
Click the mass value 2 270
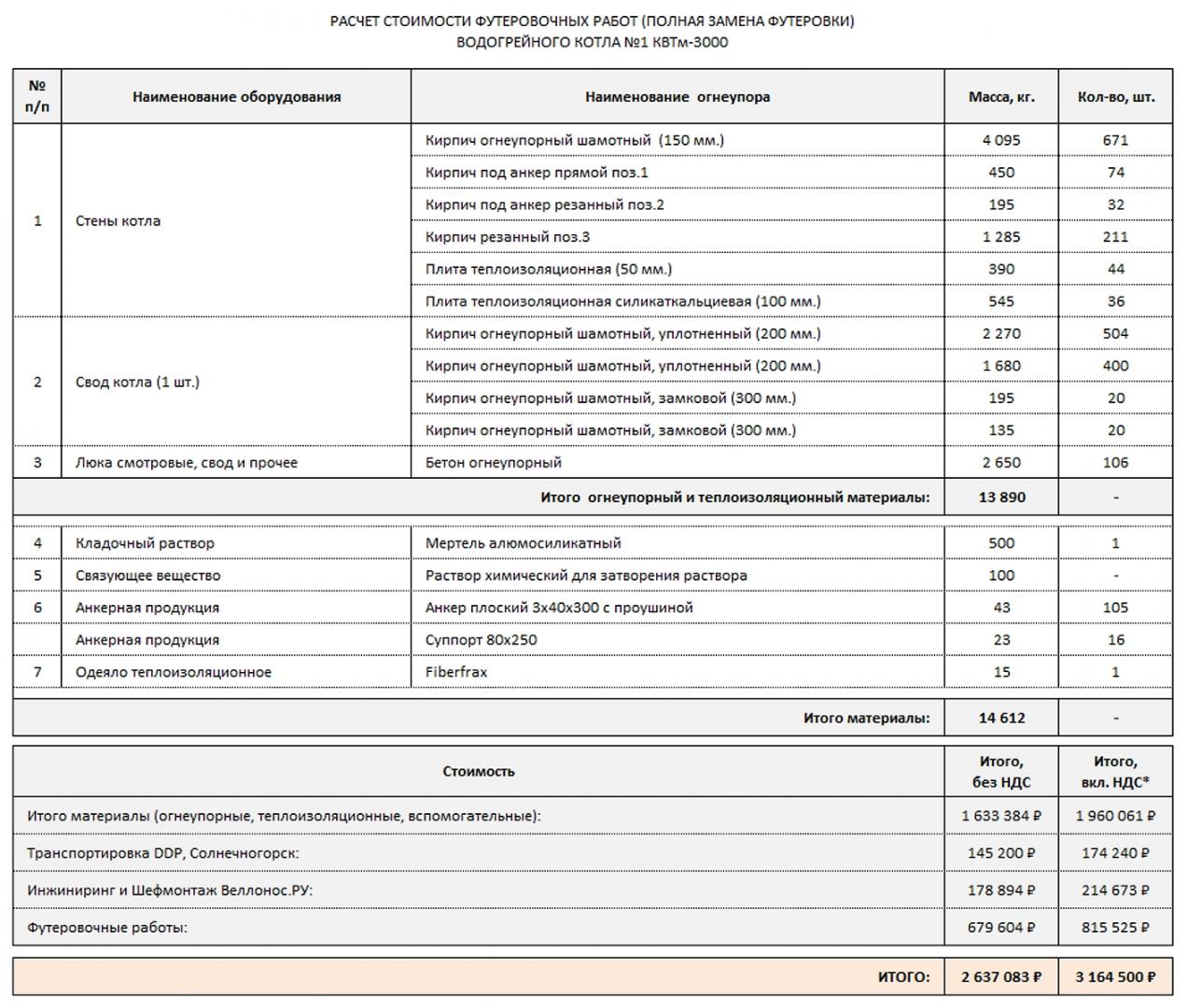[1001, 333]
